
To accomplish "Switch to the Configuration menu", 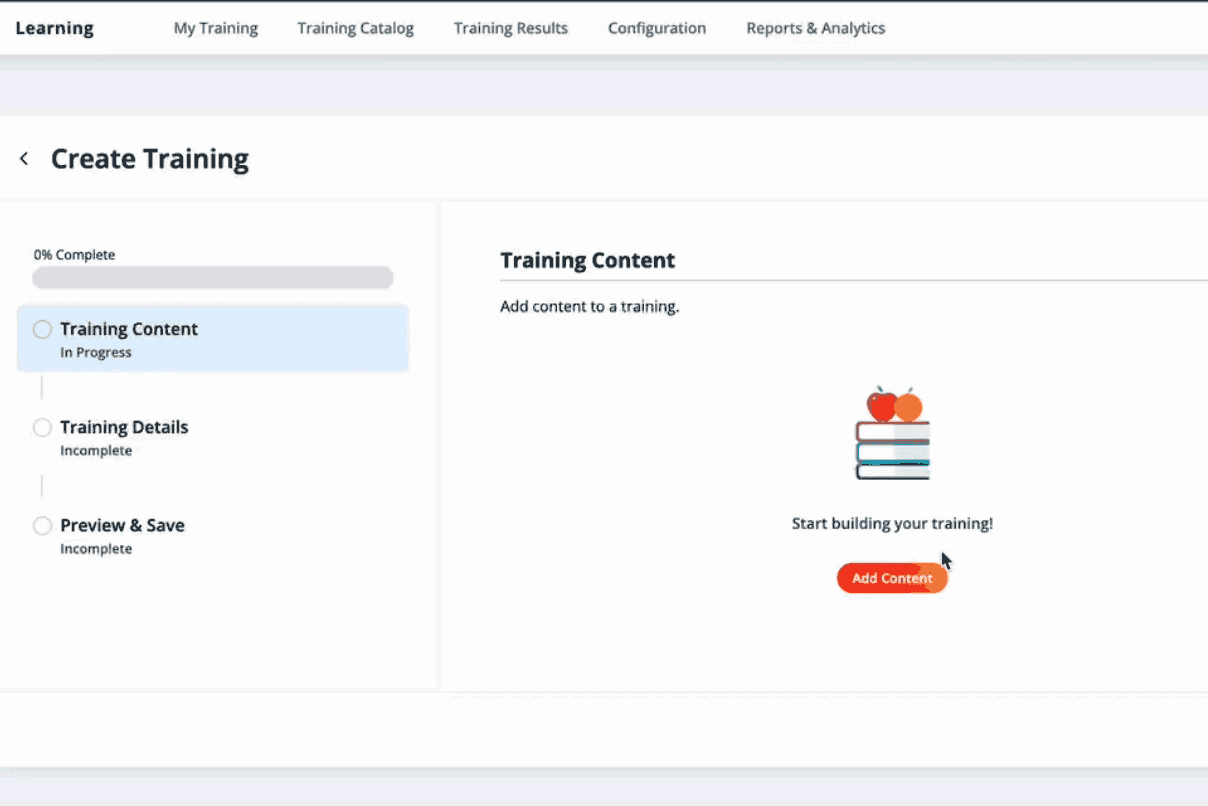I will click(x=656, y=28).
